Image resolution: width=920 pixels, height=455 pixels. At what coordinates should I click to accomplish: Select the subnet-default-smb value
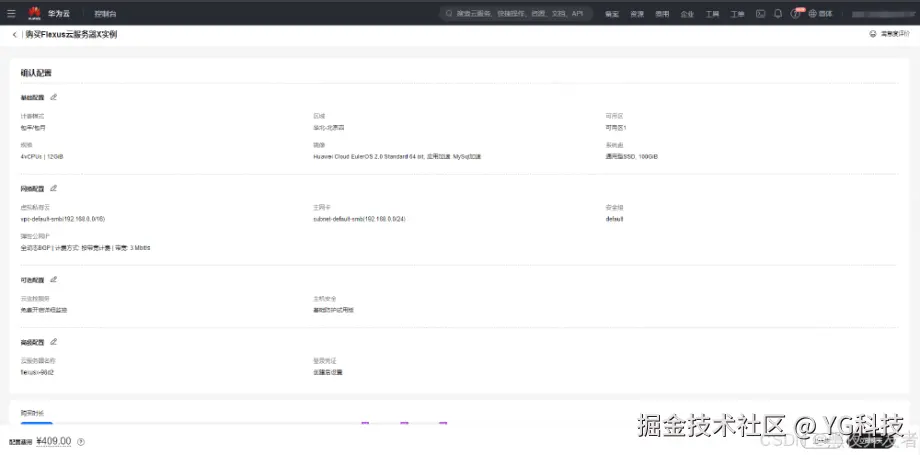[360, 219]
